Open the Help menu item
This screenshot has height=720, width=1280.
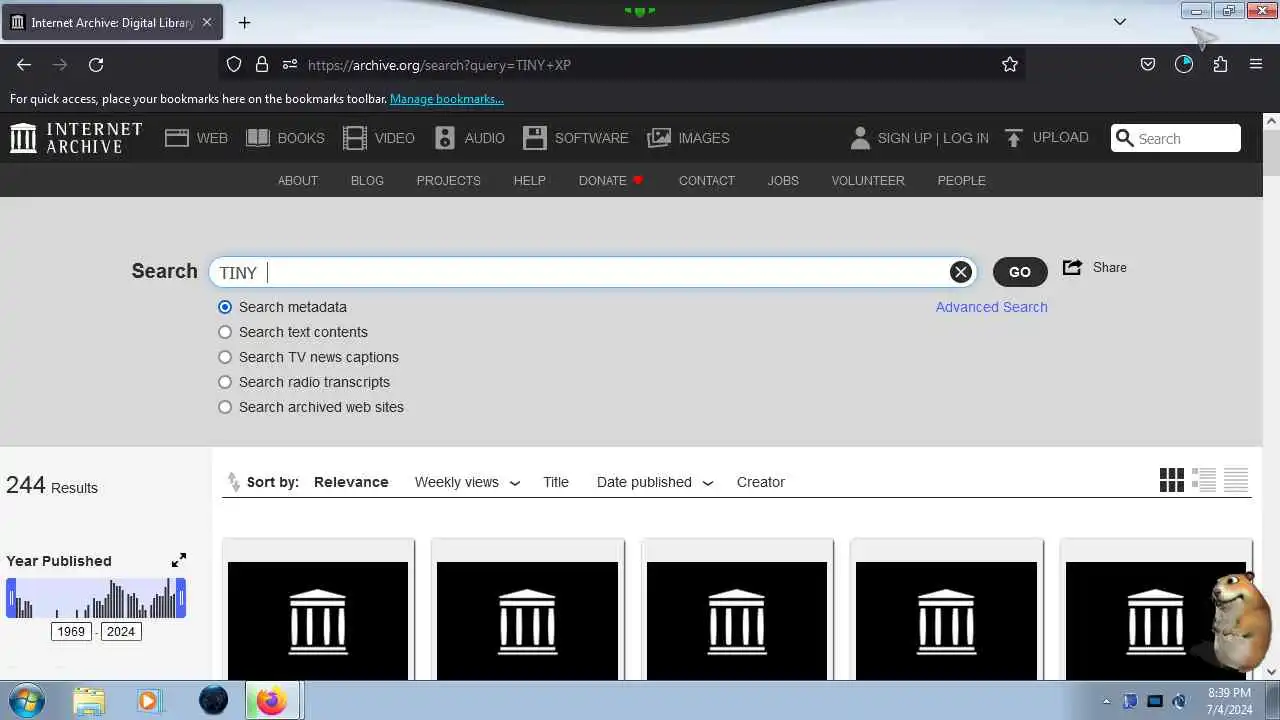530,181
